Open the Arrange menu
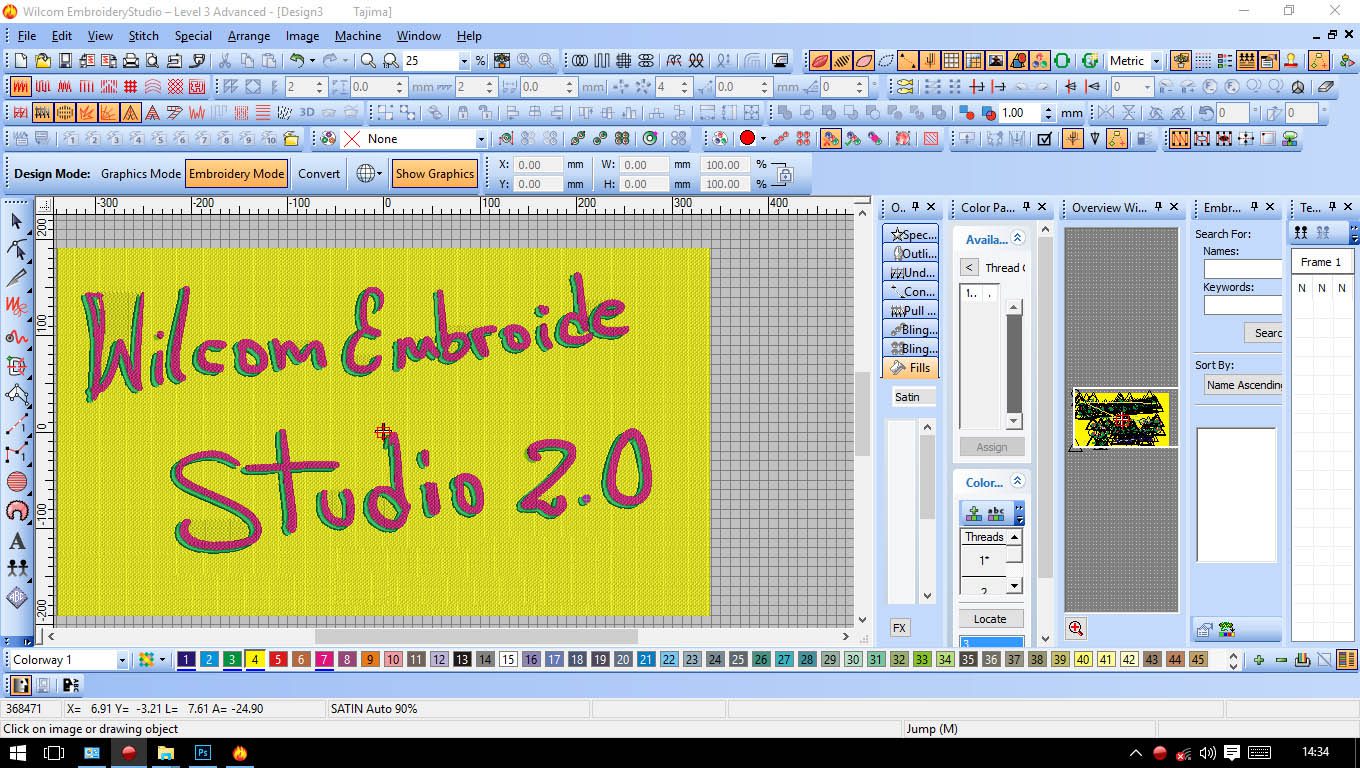Image resolution: width=1360 pixels, height=768 pixels. pos(248,36)
